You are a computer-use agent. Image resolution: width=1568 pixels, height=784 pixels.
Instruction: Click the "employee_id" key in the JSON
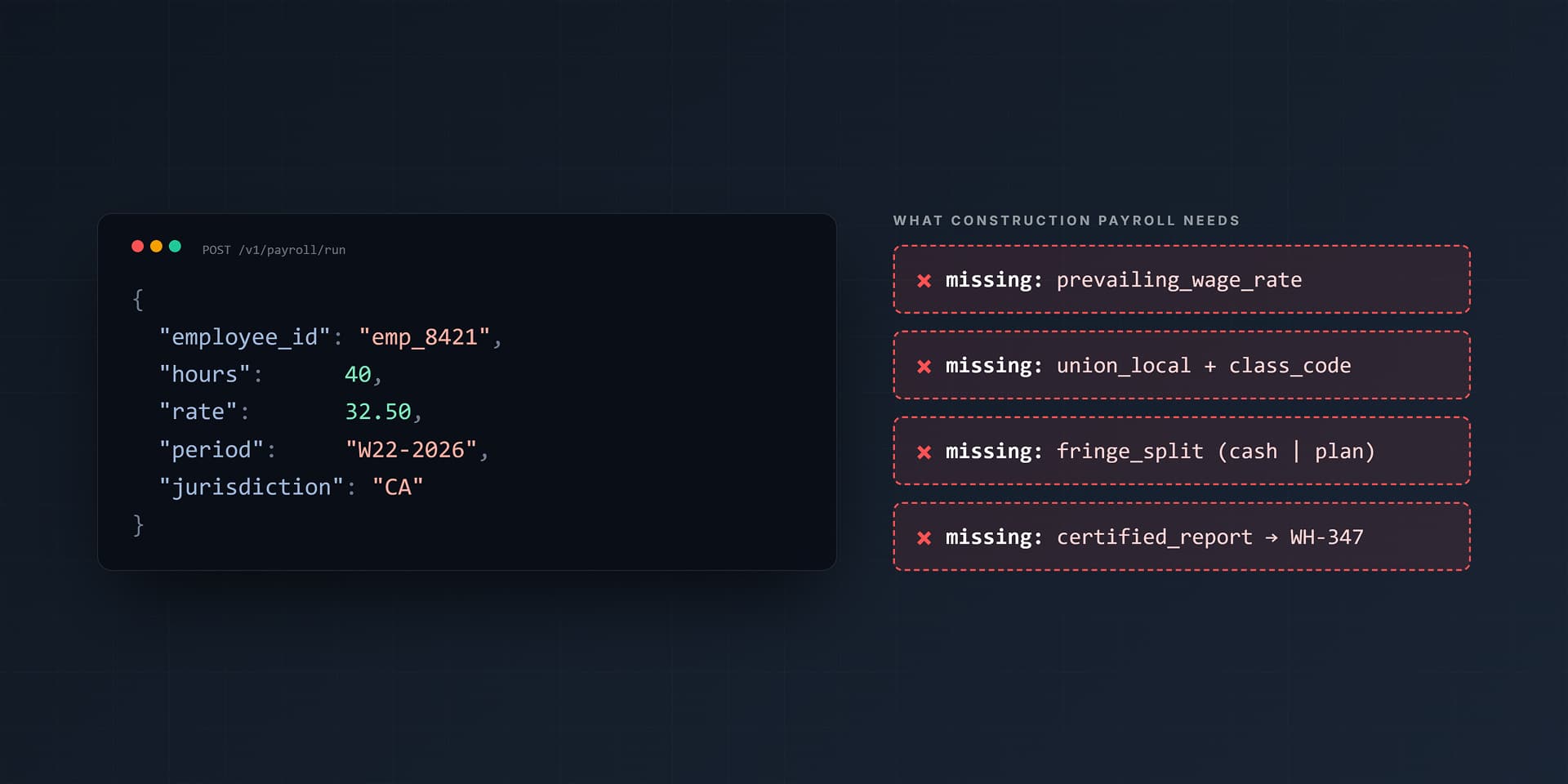click(245, 337)
